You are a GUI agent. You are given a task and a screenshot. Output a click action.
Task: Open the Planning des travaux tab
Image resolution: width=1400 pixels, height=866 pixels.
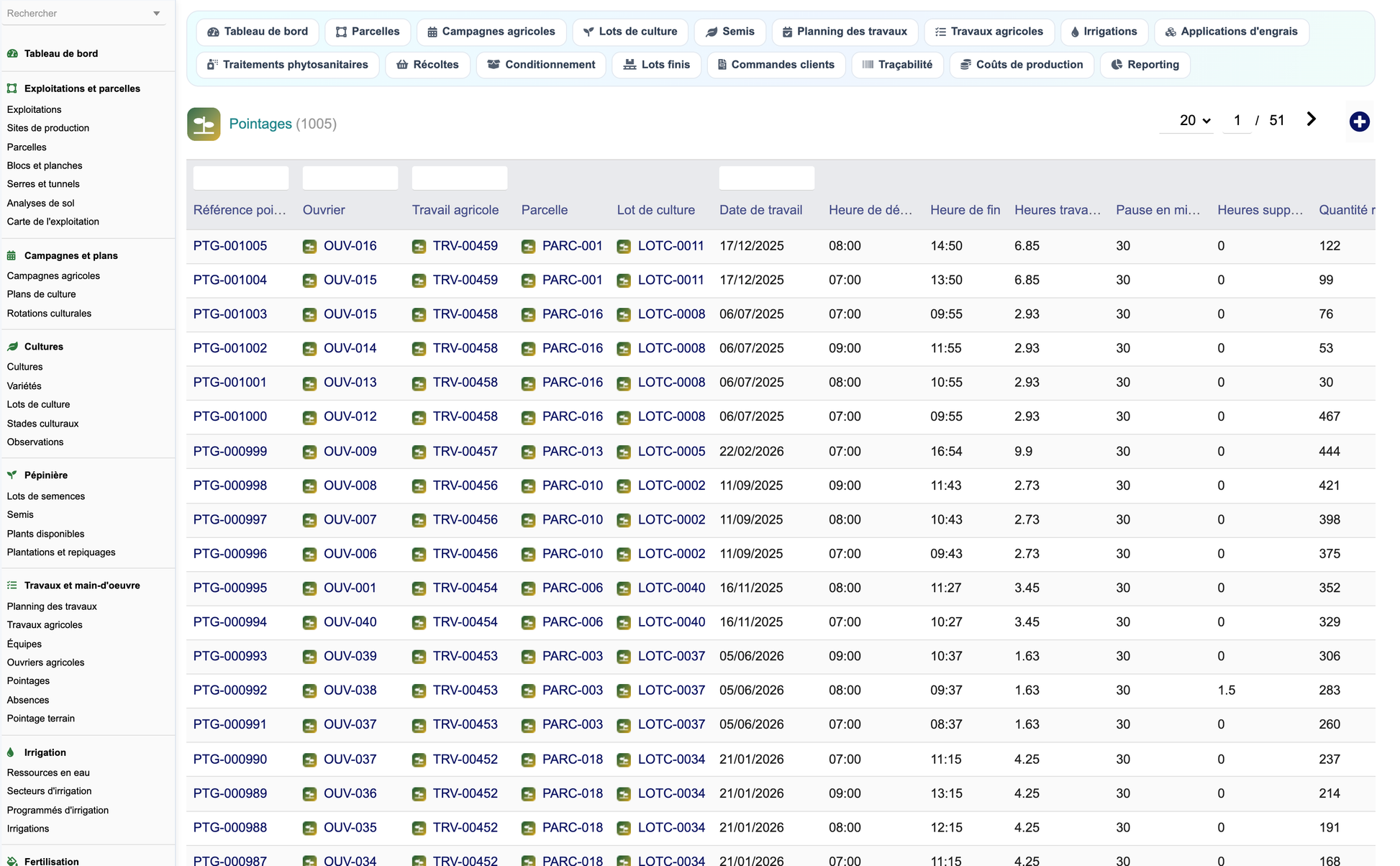[845, 32]
